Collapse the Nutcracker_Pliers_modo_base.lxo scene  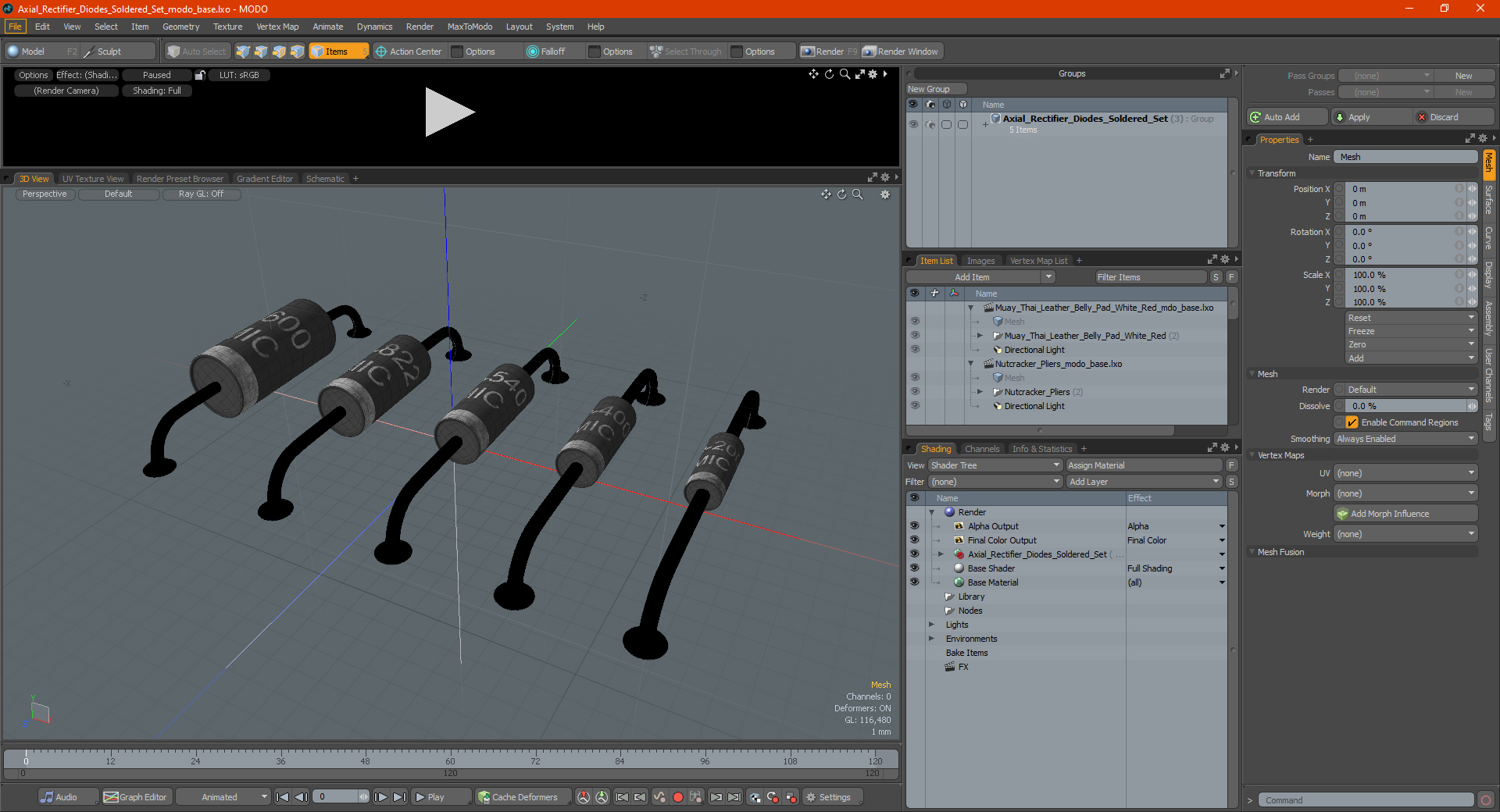pos(971,364)
